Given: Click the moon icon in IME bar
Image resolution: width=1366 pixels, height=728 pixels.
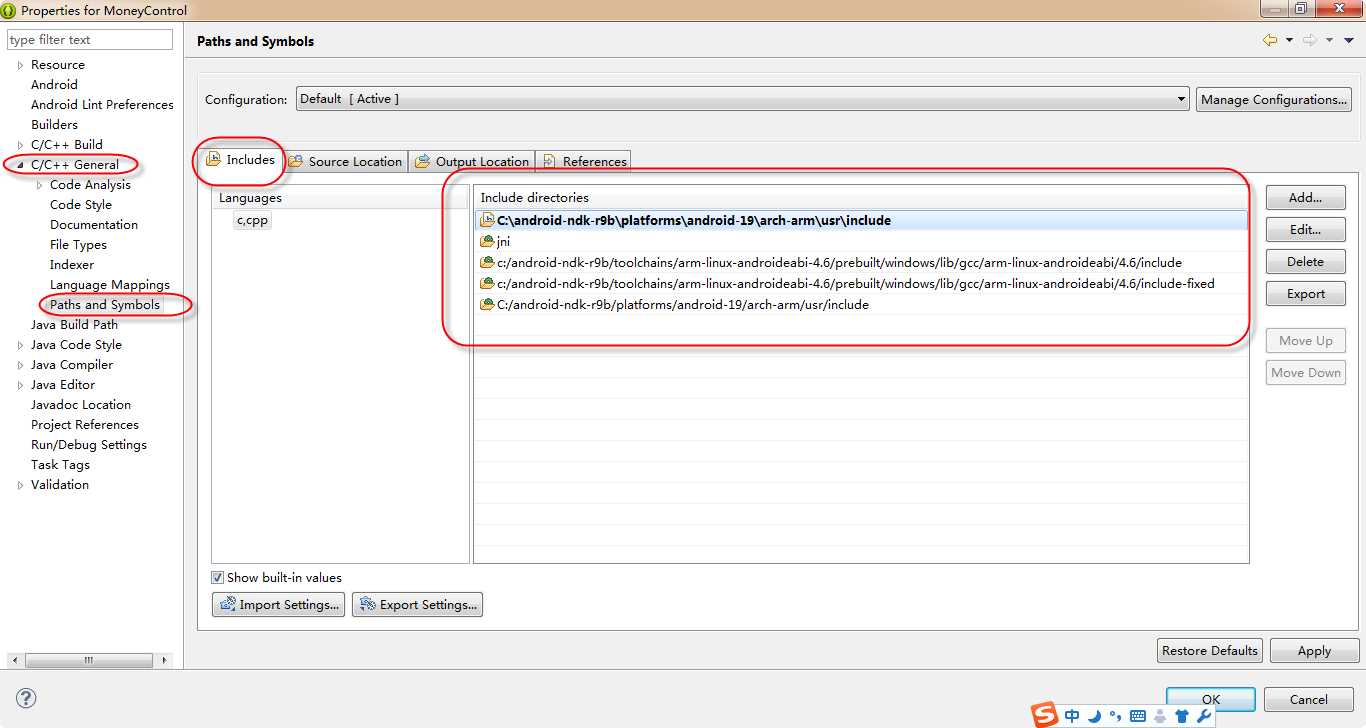Looking at the screenshot, I should coord(1094,716).
